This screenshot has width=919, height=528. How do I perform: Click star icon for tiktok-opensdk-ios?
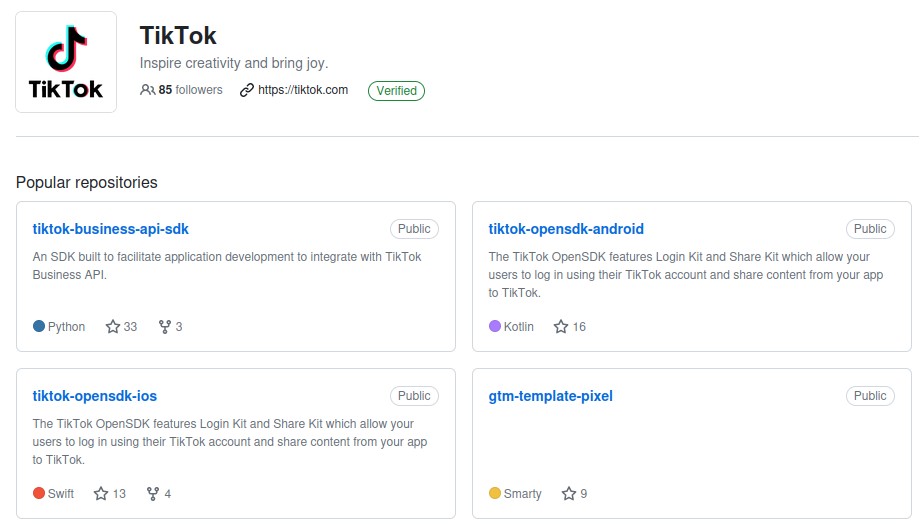click(101, 494)
